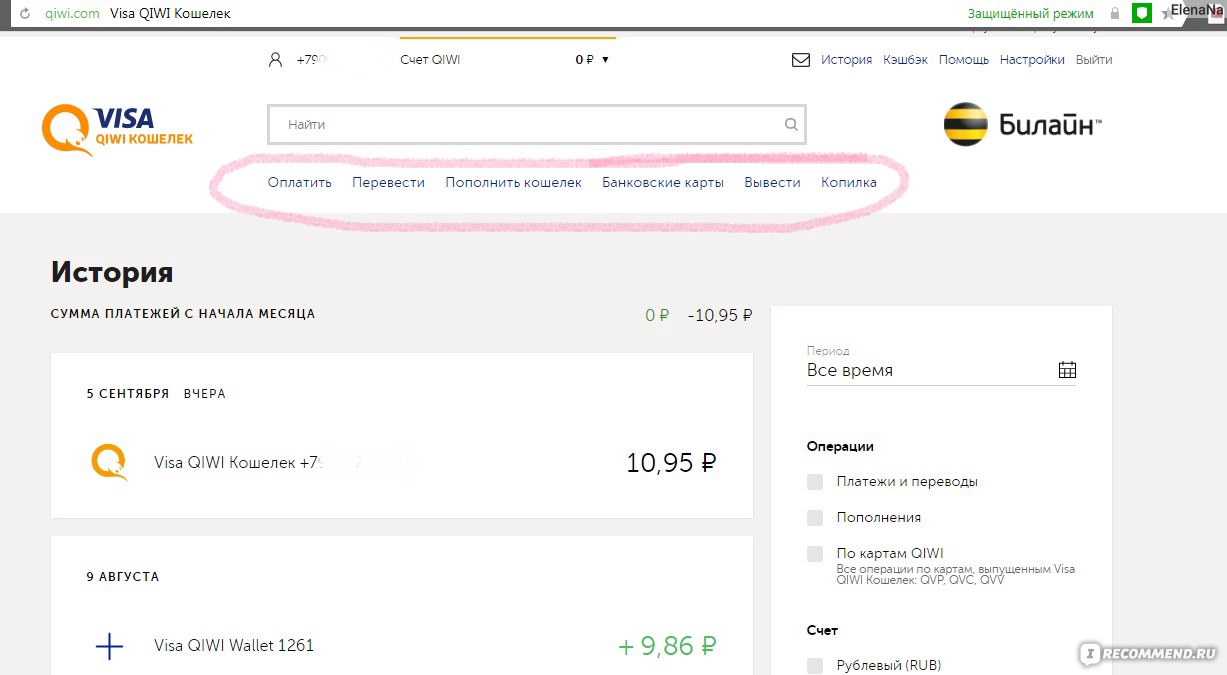
Task: Check the Рублевый (RUB) account checkbox
Action: point(815,666)
